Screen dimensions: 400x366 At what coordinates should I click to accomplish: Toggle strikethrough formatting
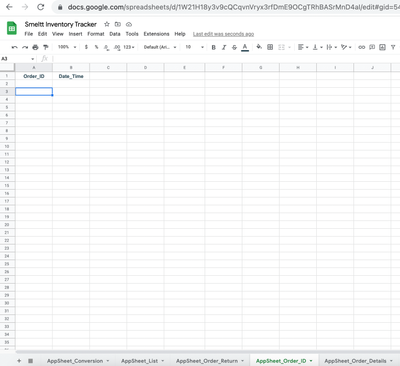click(x=234, y=47)
